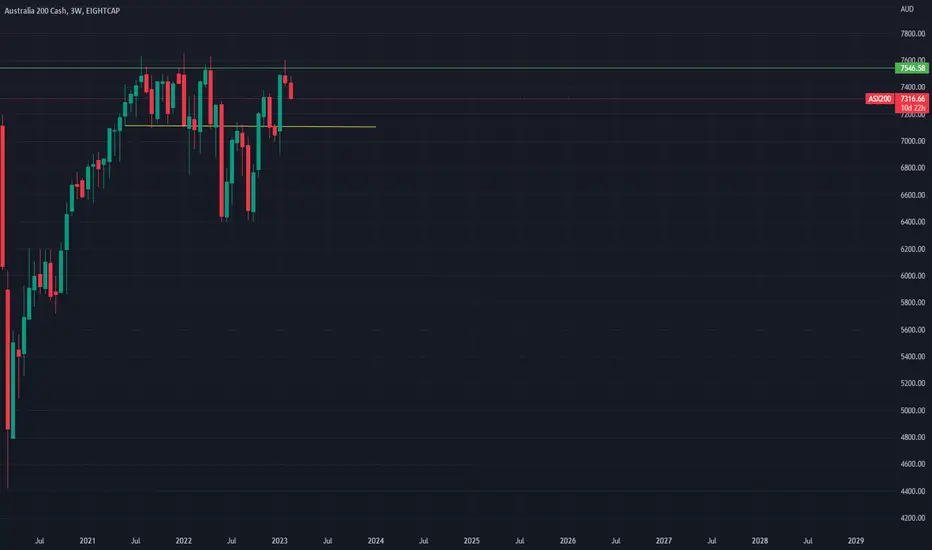Screen dimensions: 932x550
Task: Click the 2022 label on time axis
Action: (184, 540)
